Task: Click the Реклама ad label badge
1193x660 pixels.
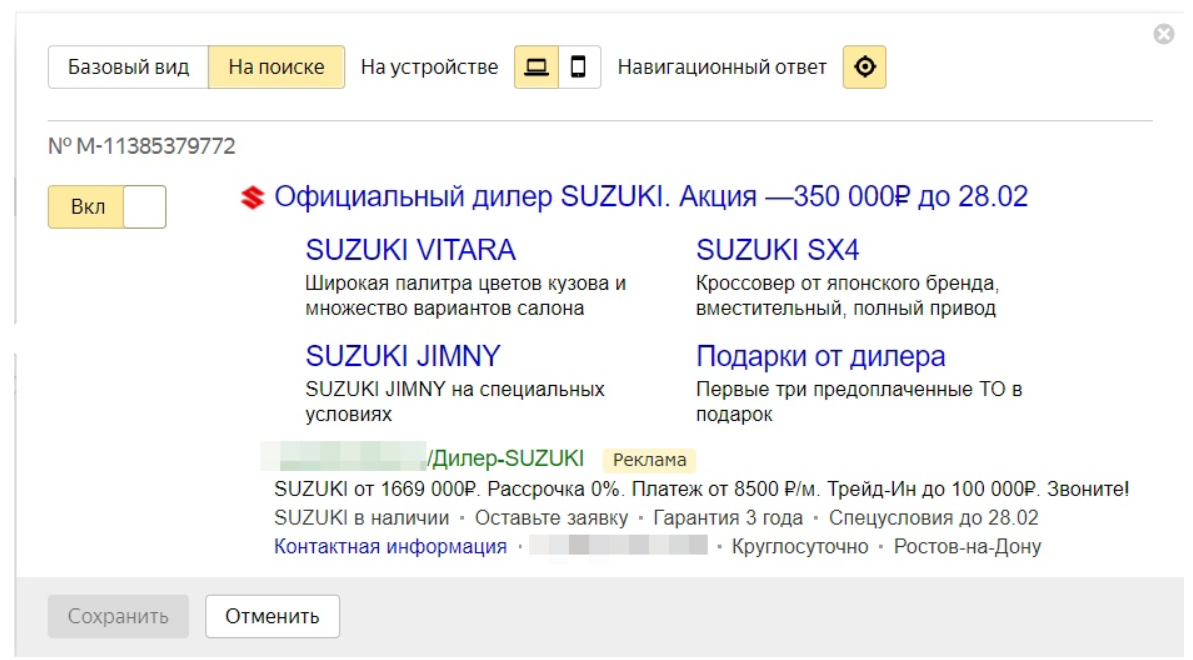Action: [649, 460]
